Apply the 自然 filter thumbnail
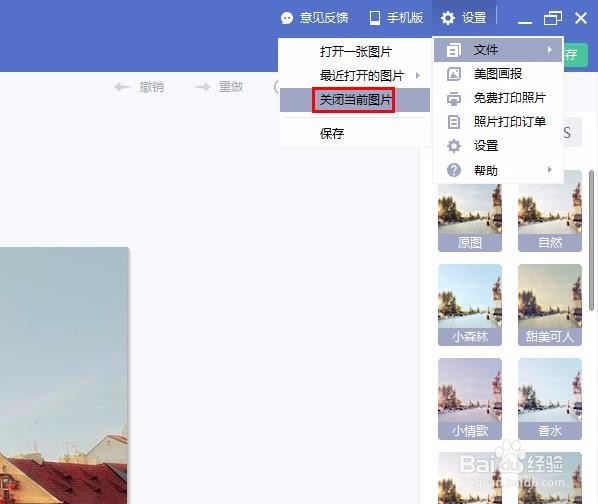This screenshot has width=598, height=504. tap(550, 211)
